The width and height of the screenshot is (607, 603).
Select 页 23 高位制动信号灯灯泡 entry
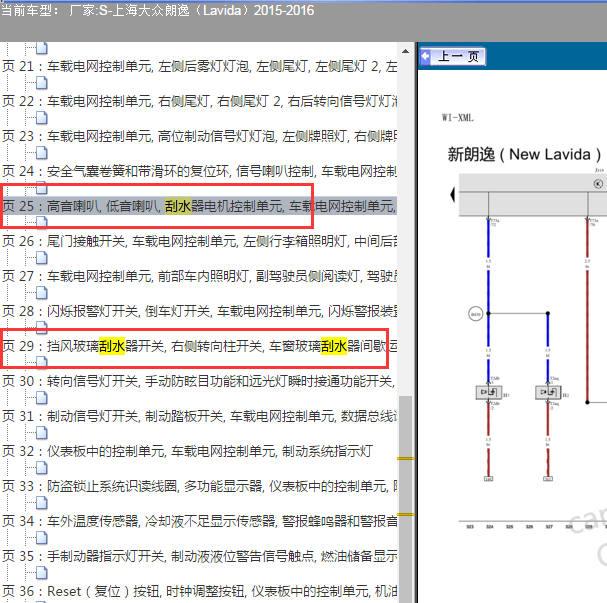point(199,136)
